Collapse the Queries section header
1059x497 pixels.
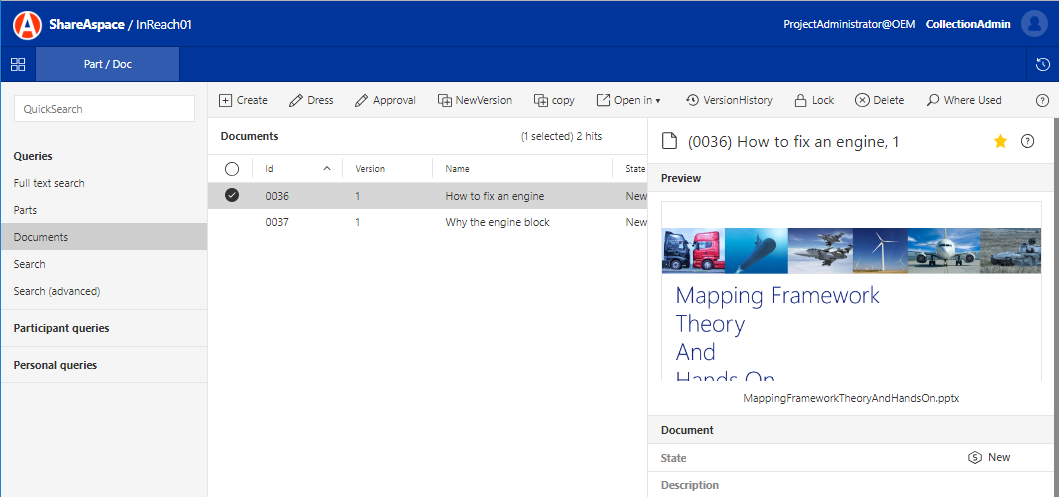click(33, 156)
